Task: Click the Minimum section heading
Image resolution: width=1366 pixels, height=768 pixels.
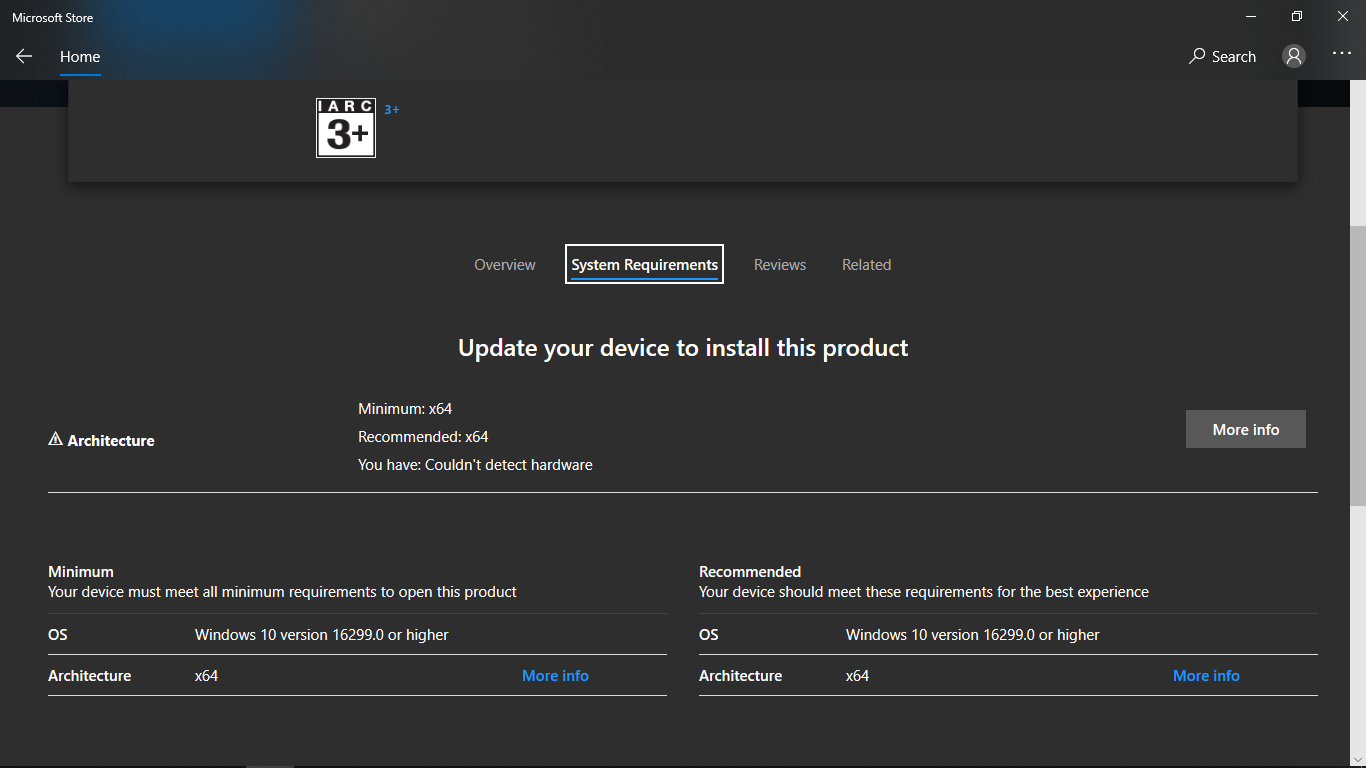Action: tap(81, 572)
